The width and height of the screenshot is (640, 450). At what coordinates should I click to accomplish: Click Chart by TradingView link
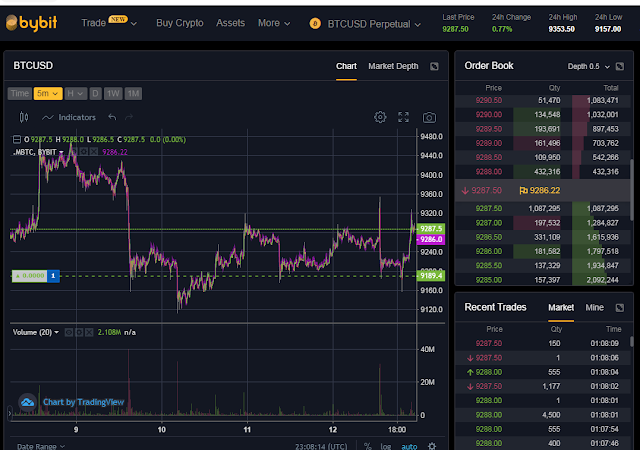pos(83,402)
